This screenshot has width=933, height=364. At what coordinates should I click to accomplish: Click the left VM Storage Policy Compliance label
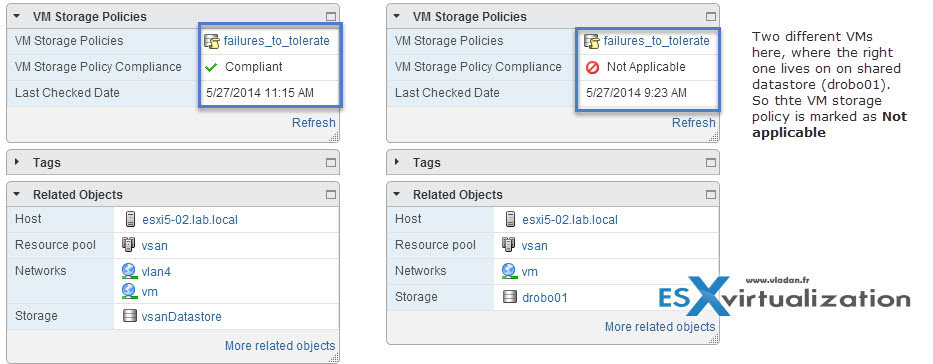point(98,67)
